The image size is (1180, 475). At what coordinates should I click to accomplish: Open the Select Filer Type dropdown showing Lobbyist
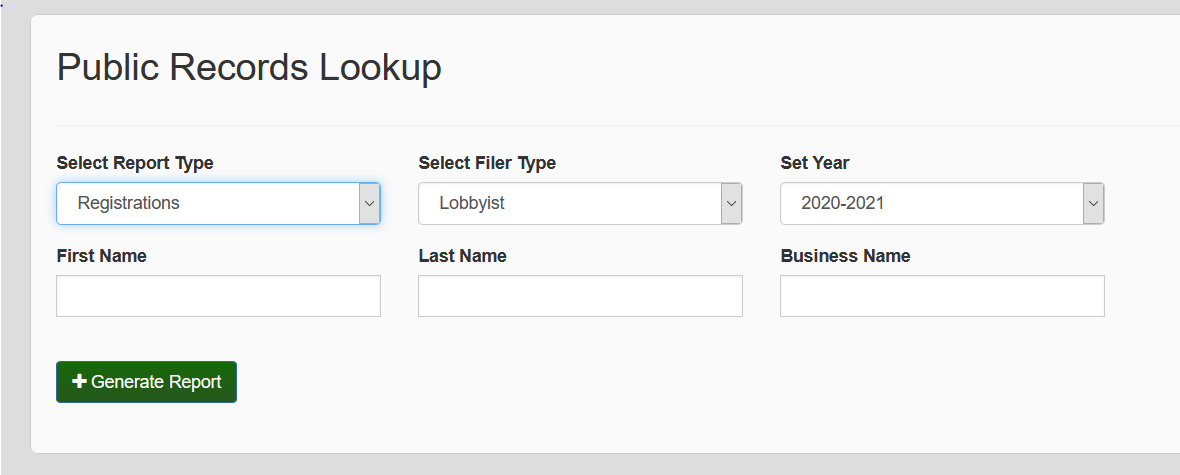(569, 203)
